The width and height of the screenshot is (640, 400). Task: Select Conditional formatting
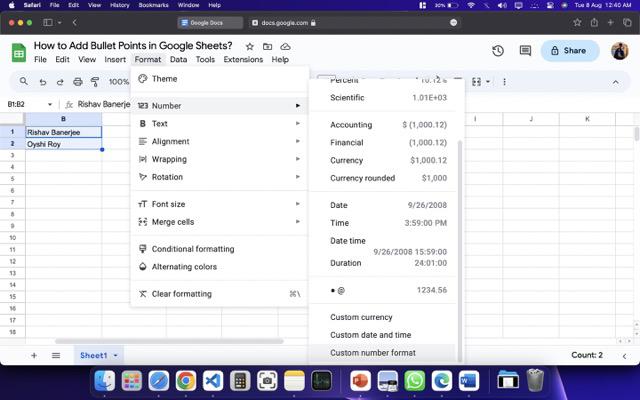219,249
